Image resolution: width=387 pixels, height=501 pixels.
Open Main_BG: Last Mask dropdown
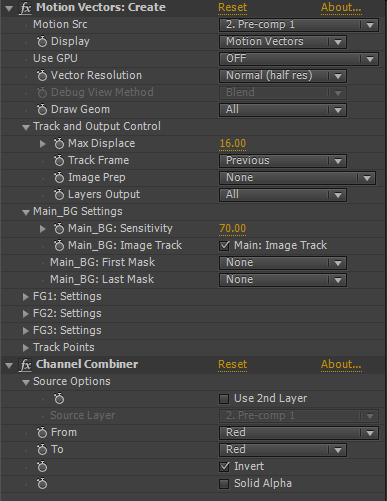pos(283,280)
